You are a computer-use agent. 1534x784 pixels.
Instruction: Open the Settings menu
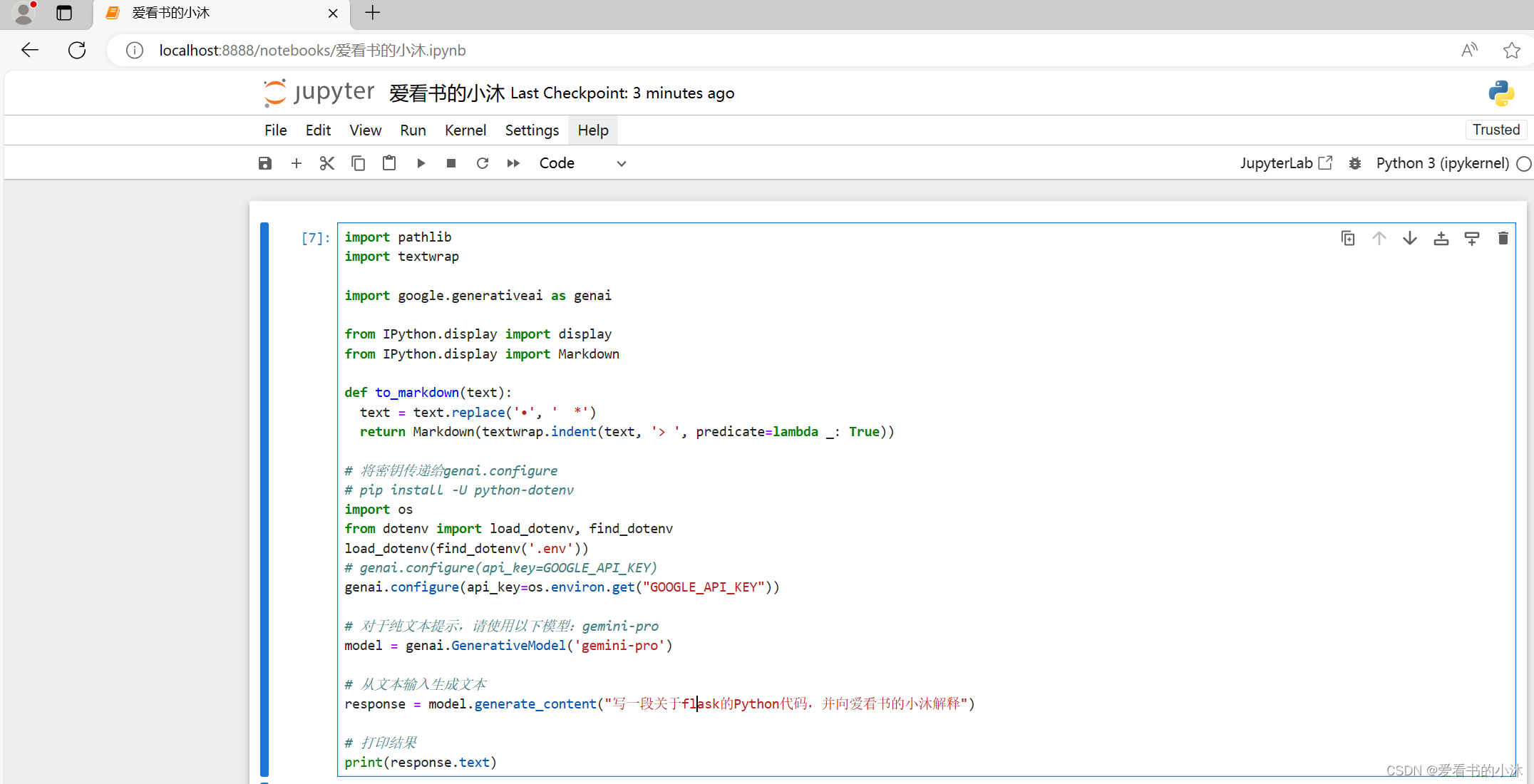[532, 130]
